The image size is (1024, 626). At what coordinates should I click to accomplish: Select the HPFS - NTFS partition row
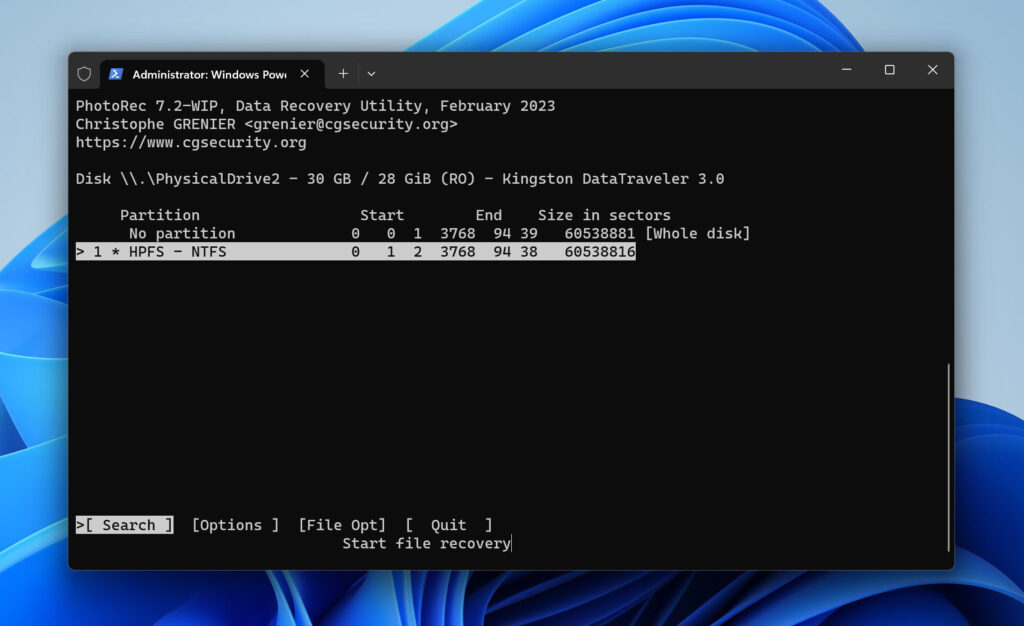click(x=355, y=252)
